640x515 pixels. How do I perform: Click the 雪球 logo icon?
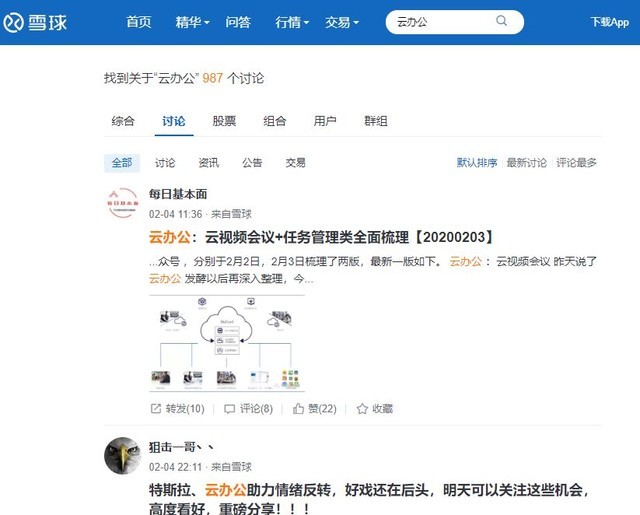(x=14, y=22)
